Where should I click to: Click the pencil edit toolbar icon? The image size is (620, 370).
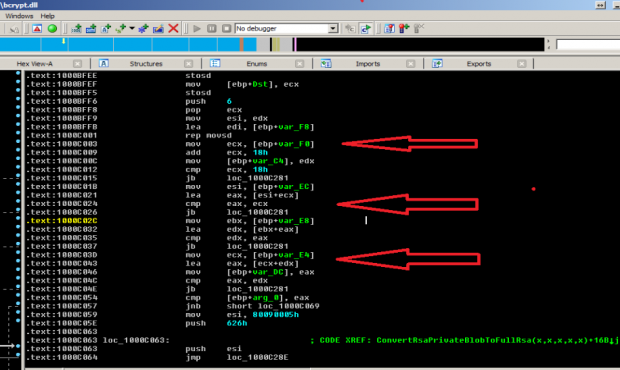click(158, 28)
